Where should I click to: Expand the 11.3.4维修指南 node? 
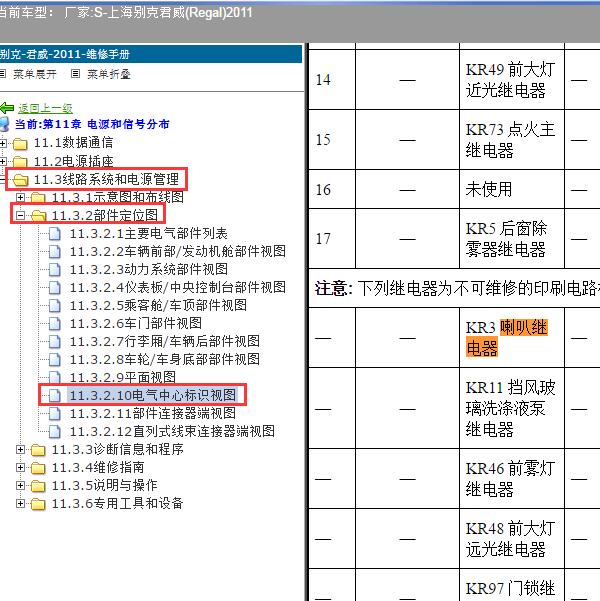(x=20, y=467)
